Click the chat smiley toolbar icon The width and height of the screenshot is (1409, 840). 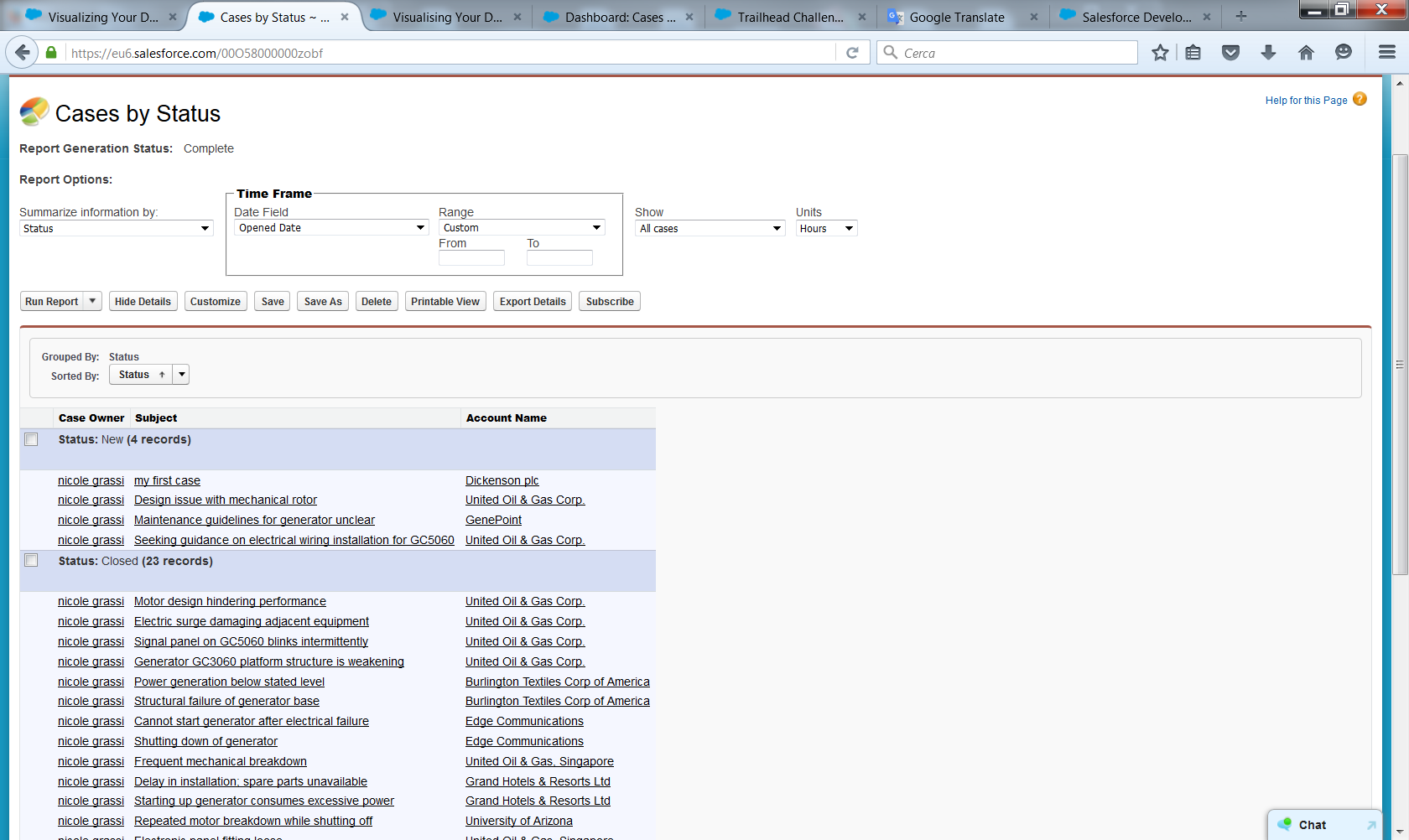pyautogui.click(x=1344, y=53)
